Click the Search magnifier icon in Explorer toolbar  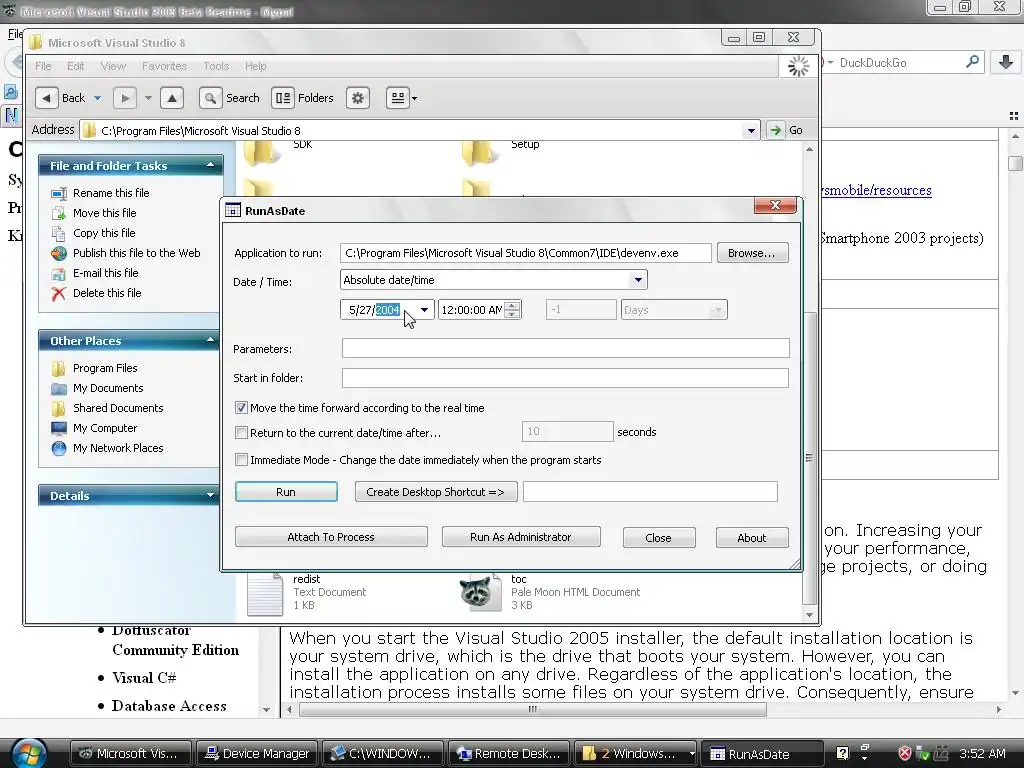[210, 98]
